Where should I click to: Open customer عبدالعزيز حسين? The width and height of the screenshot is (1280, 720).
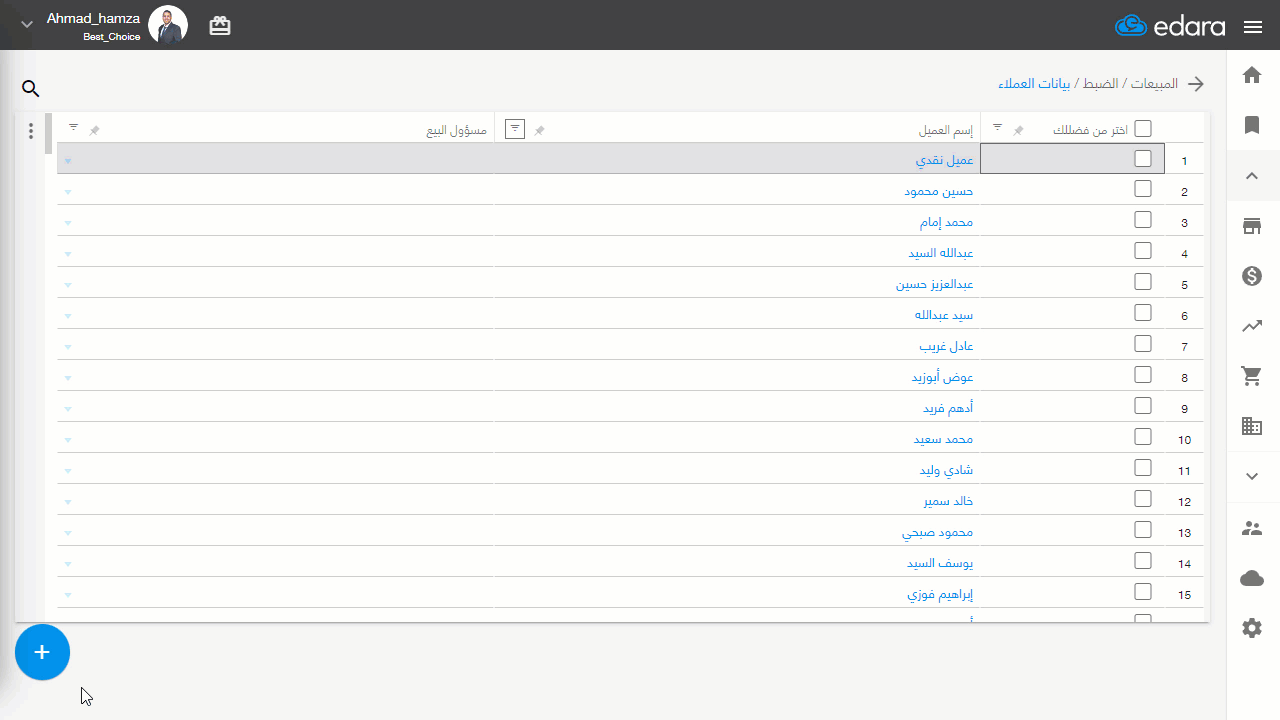[935, 285]
